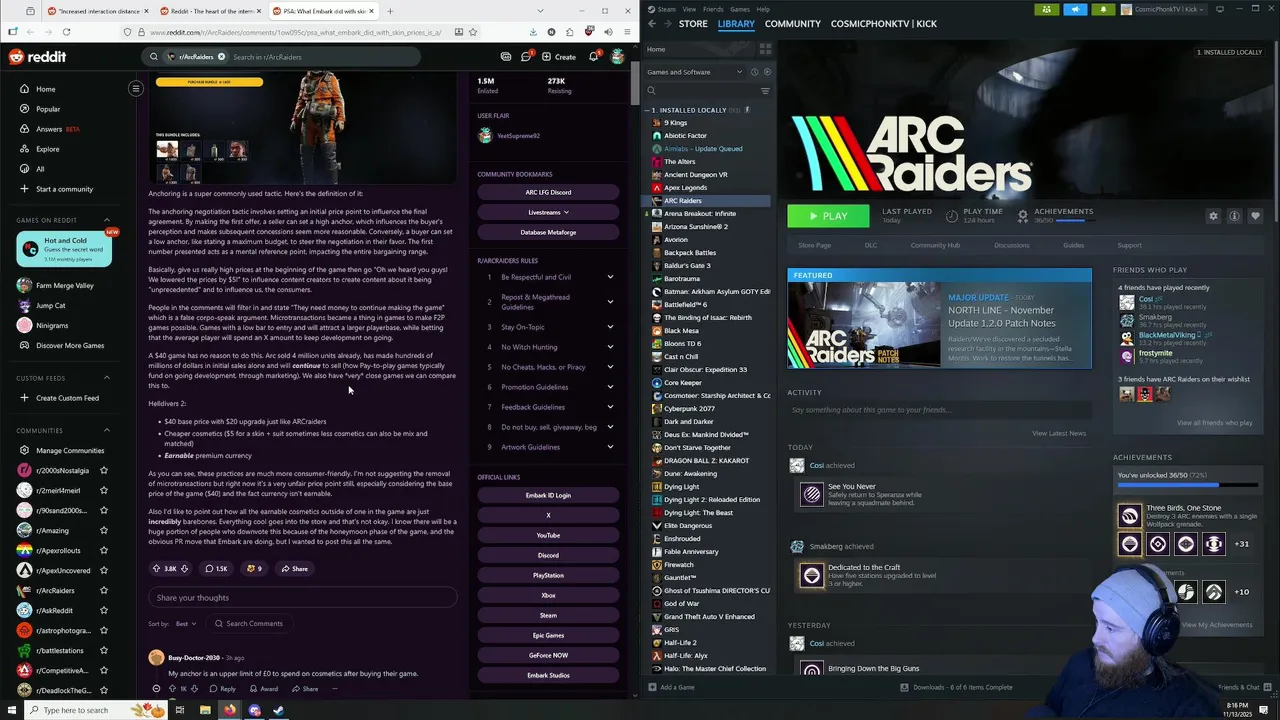
Task: Favorite r/battlestations community star
Action: tap(103, 651)
